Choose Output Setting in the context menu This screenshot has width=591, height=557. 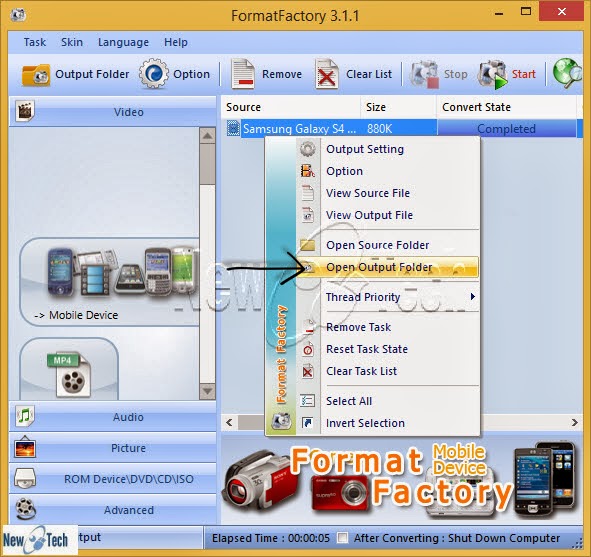point(387,149)
